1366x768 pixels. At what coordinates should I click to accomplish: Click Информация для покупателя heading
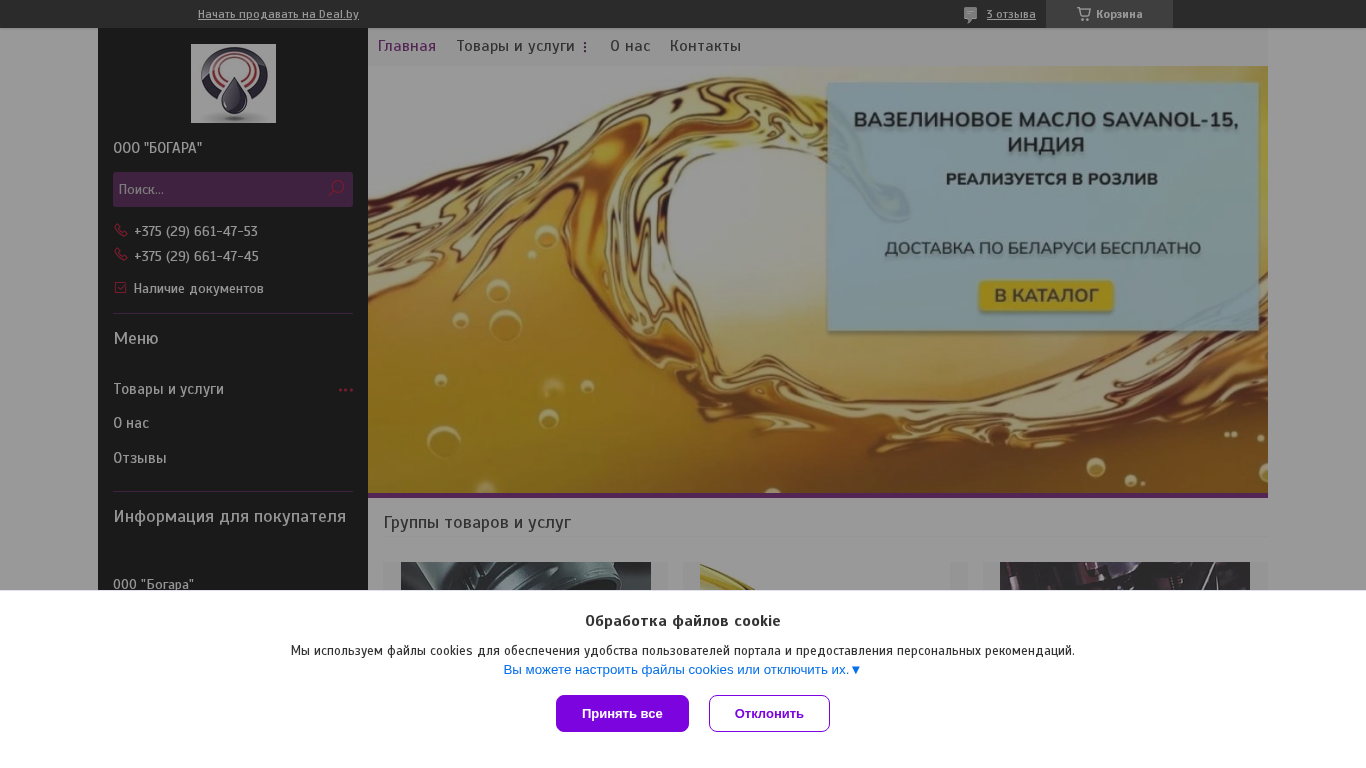[230, 516]
